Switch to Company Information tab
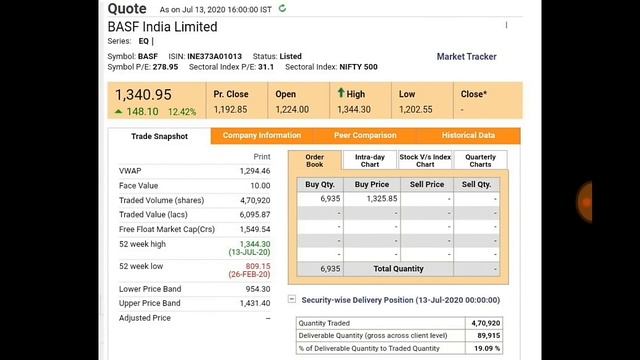The height and width of the screenshot is (360, 640). tap(262, 135)
